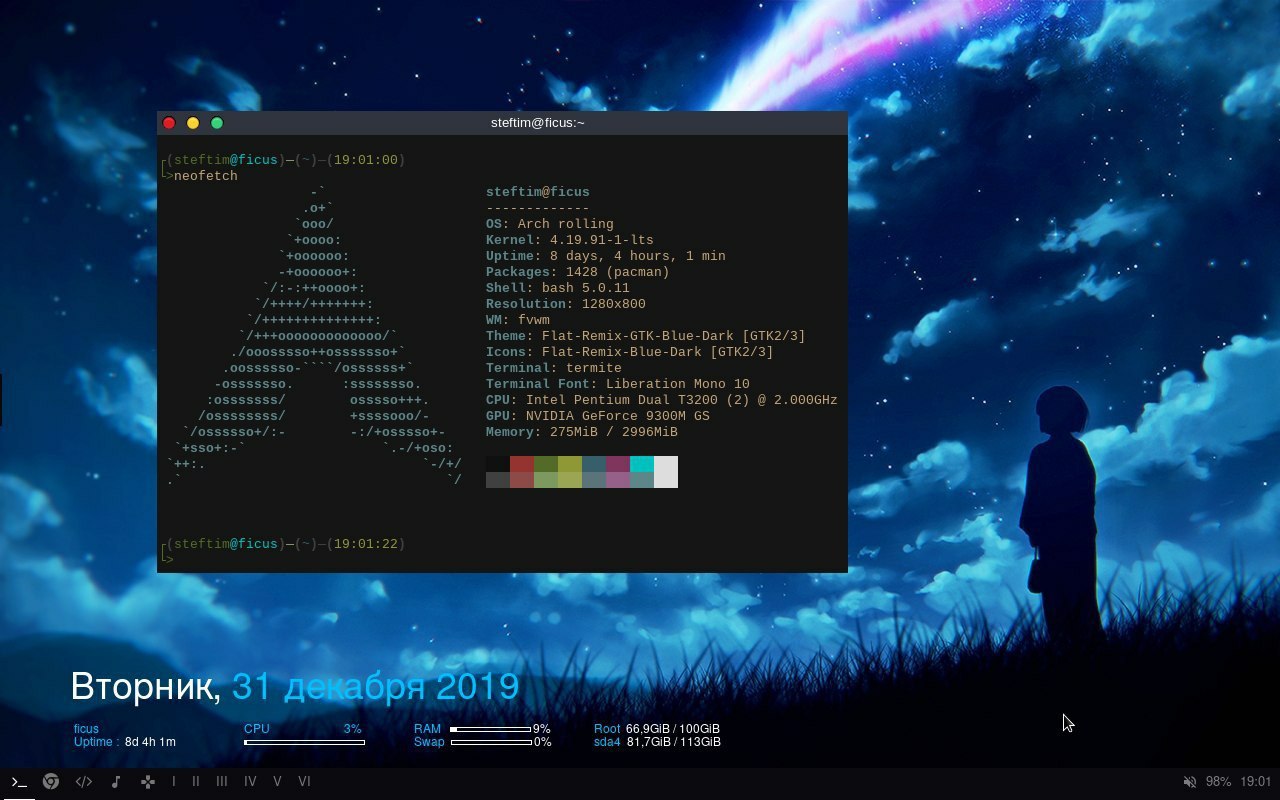The image size is (1280, 800).
Task: Click the Resolution: 1280x800 line
Action: pyautogui.click(x=566, y=304)
